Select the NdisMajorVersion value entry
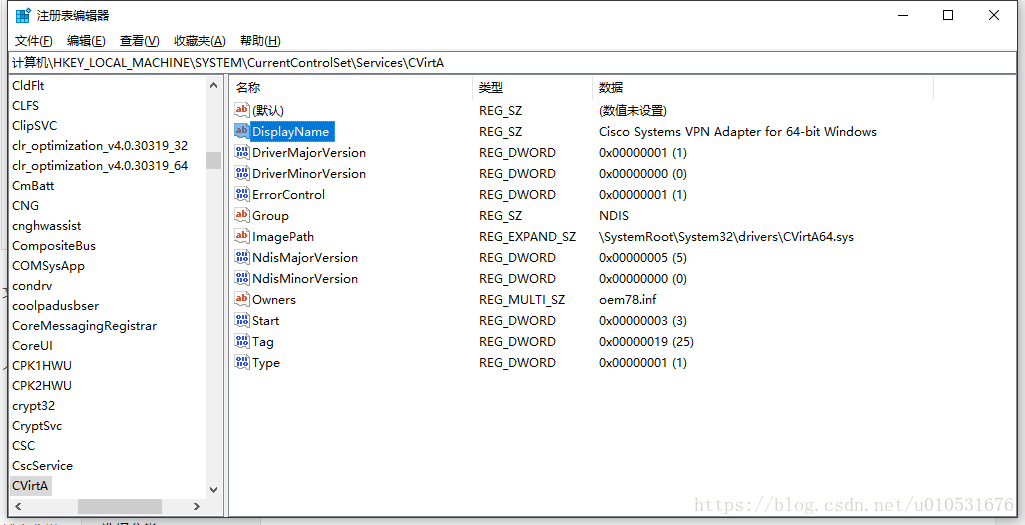The height and width of the screenshot is (525, 1025). point(304,257)
